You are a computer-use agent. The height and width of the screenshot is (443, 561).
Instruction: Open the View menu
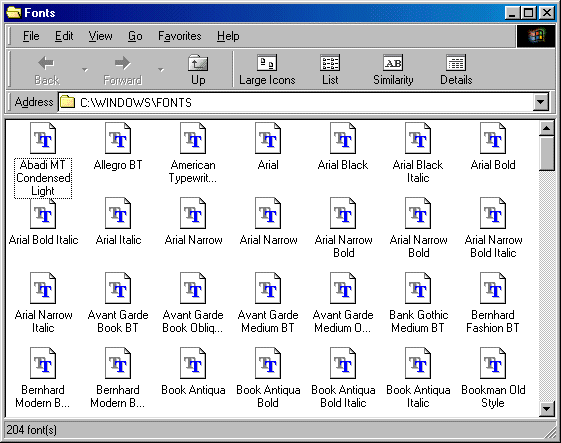pos(101,36)
